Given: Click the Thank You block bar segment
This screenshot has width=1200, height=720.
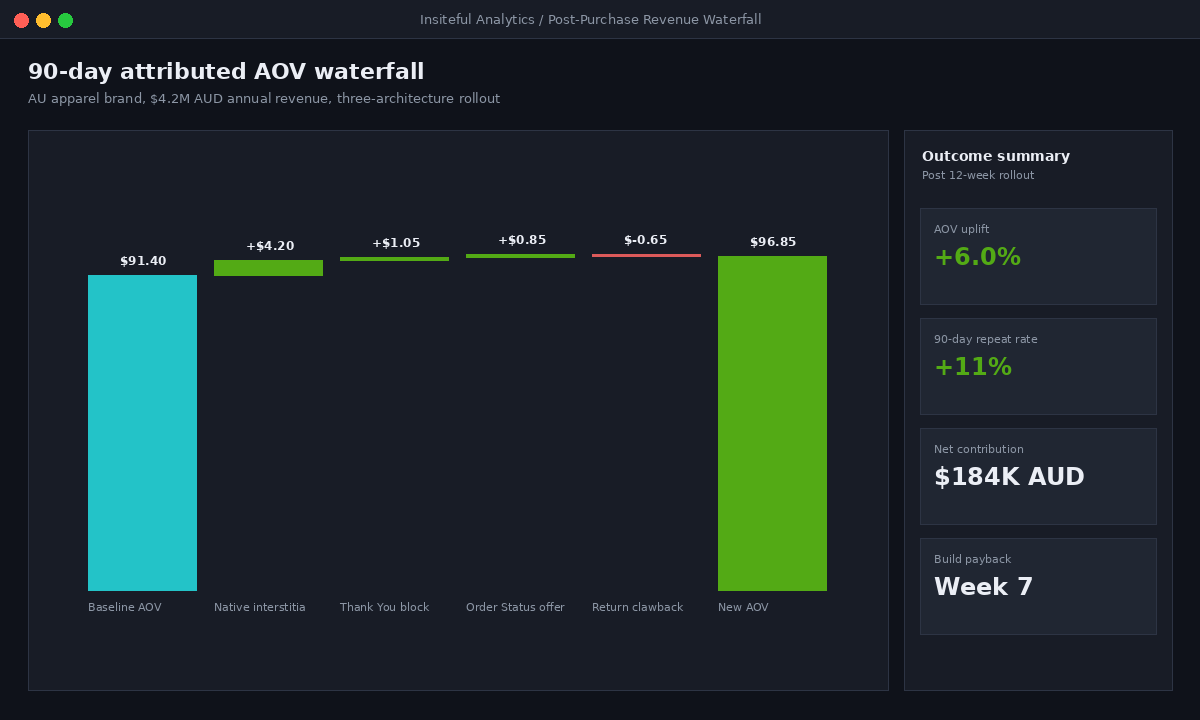Looking at the screenshot, I should pos(394,259).
